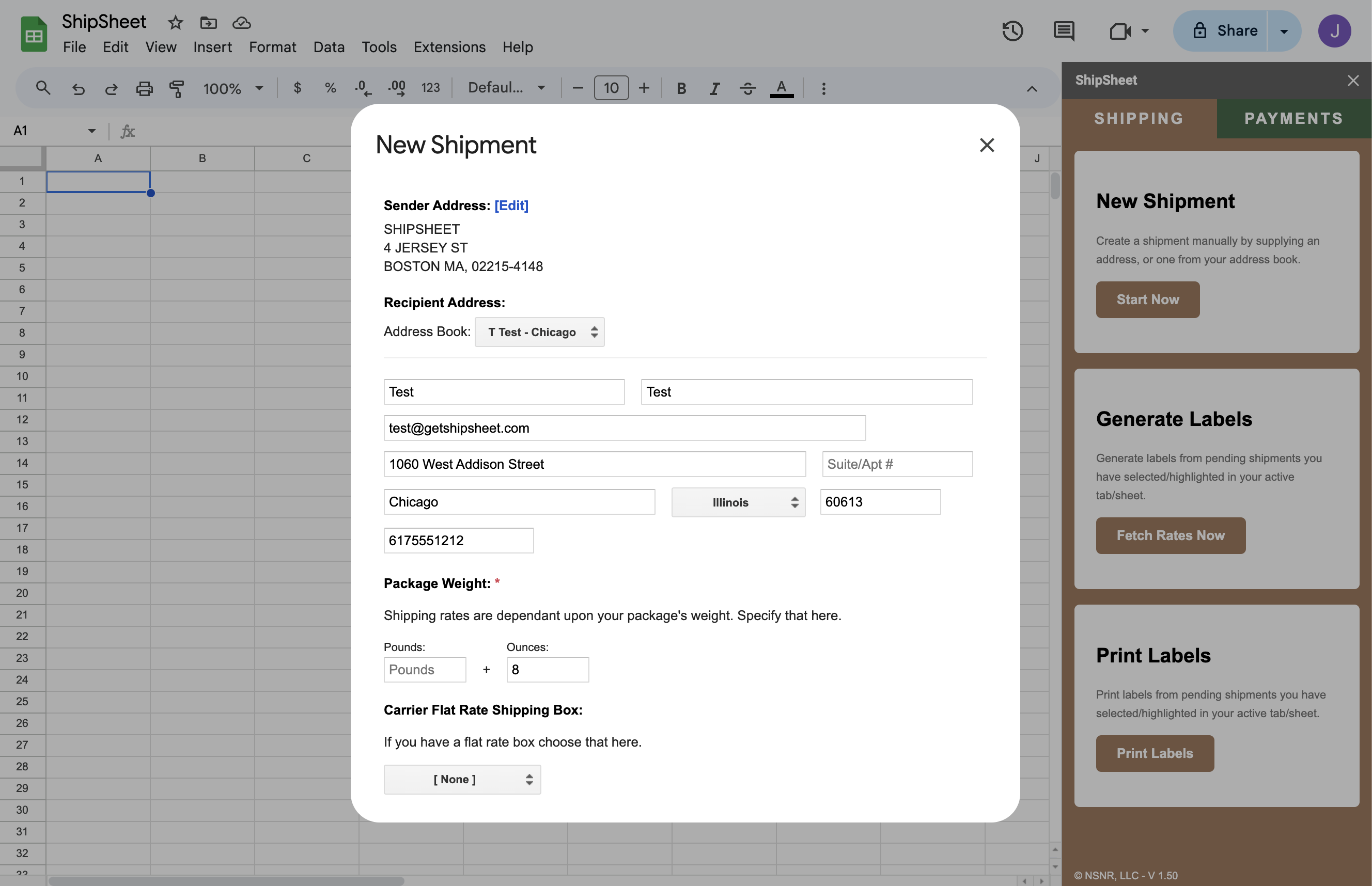This screenshot has width=1372, height=886.
Task: Click the Pounds weight input field
Action: 425,670
